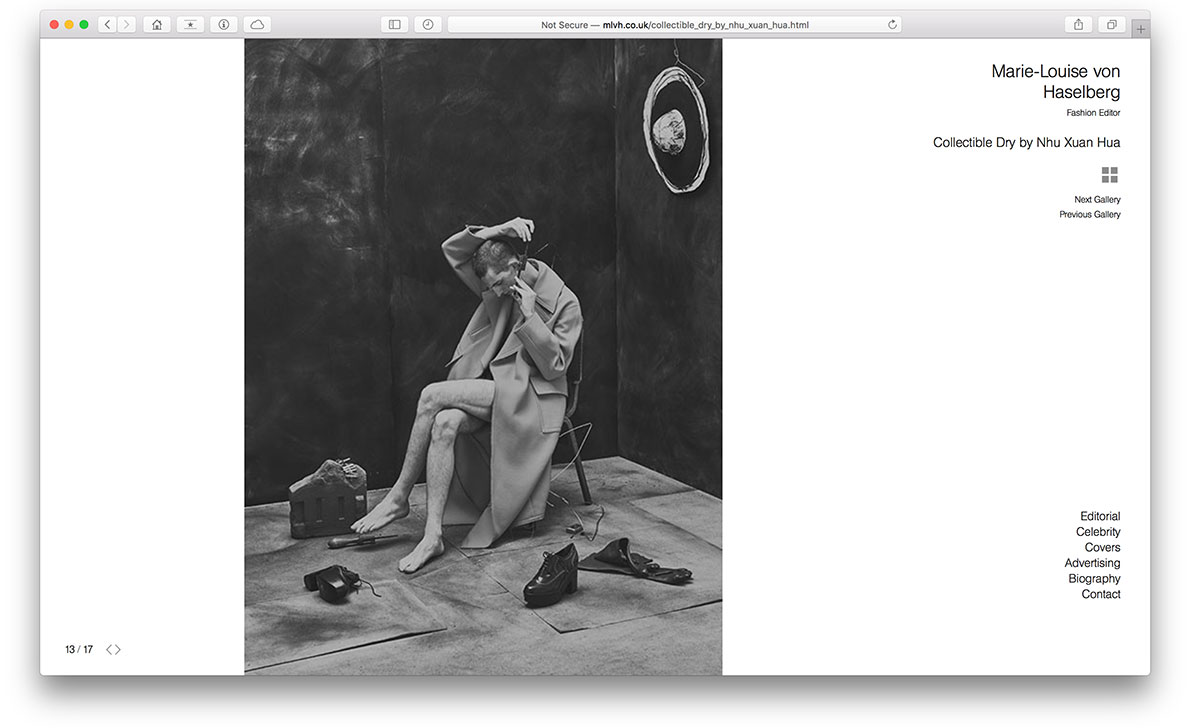Open gallery grid thumbnail view icon
Viewport: 1200px width, 728px height.
[1110, 175]
